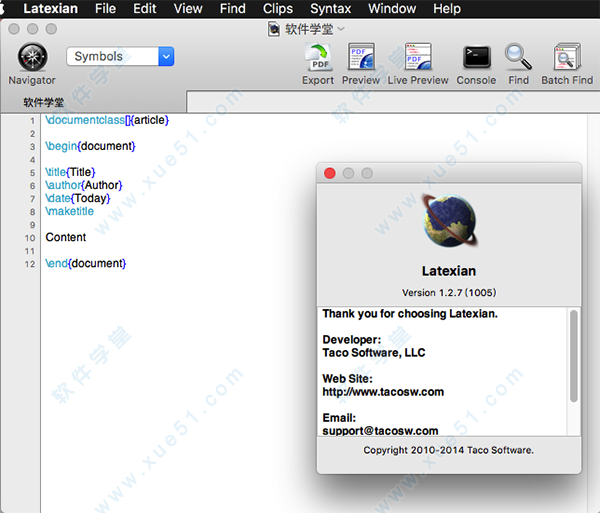The image size is (600, 513).
Task: Click the \title{Title} line
Action: point(70,172)
